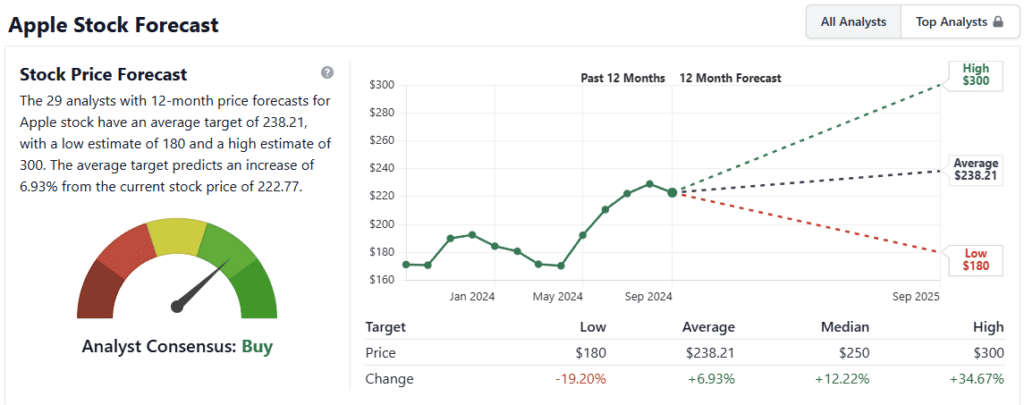The height and width of the screenshot is (405, 1024).
Task: Click the Apple Stock Forecast heading
Action: (115, 24)
